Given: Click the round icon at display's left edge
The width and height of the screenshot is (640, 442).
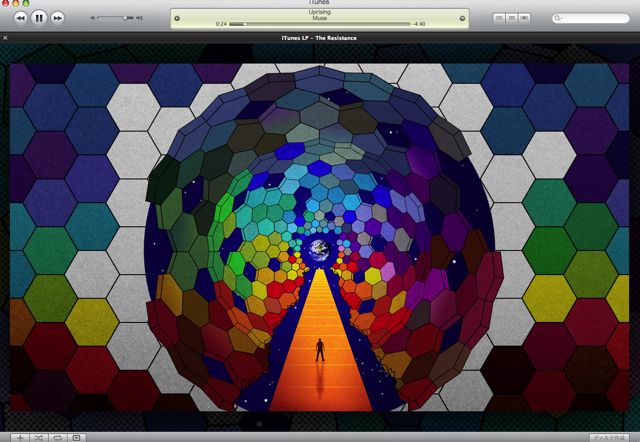Looking at the screenshot, I should click(x=177, y=18).
